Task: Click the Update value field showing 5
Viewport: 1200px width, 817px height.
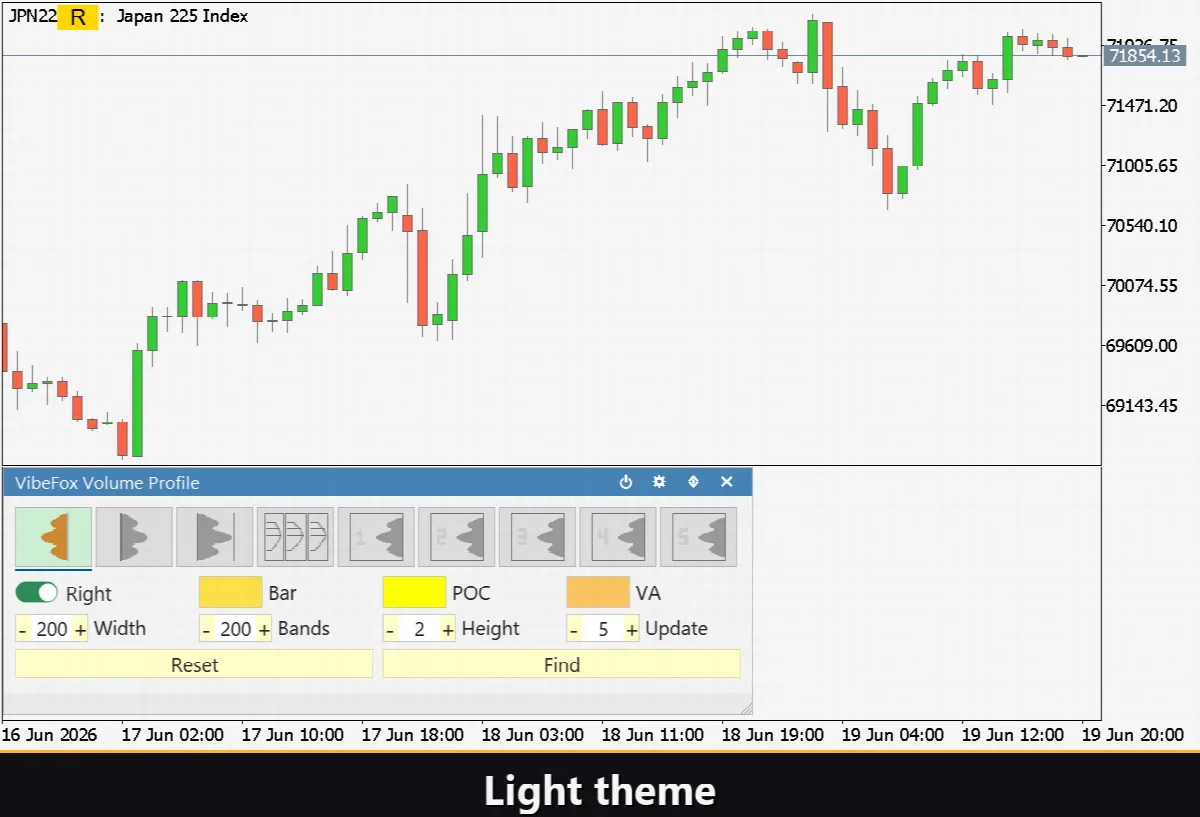Action: (x=604, y=629)
